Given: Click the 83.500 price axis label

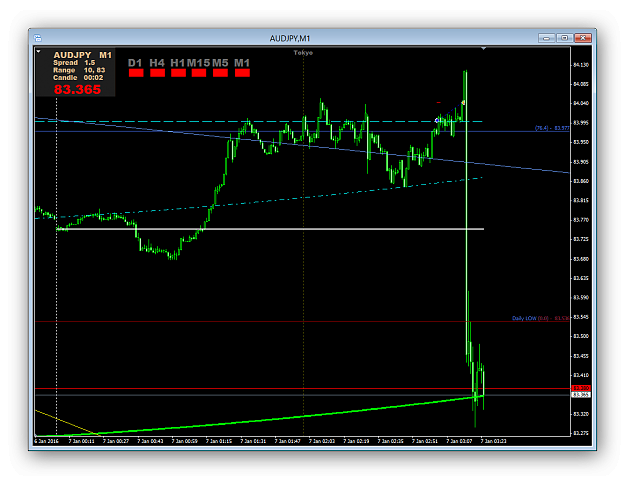Looking at the screenshot, I should [581, 336].
